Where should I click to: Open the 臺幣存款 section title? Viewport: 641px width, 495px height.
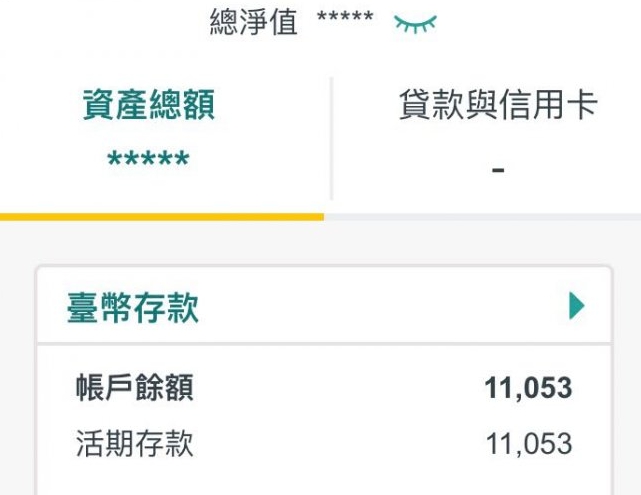click(x=133, y=307)
